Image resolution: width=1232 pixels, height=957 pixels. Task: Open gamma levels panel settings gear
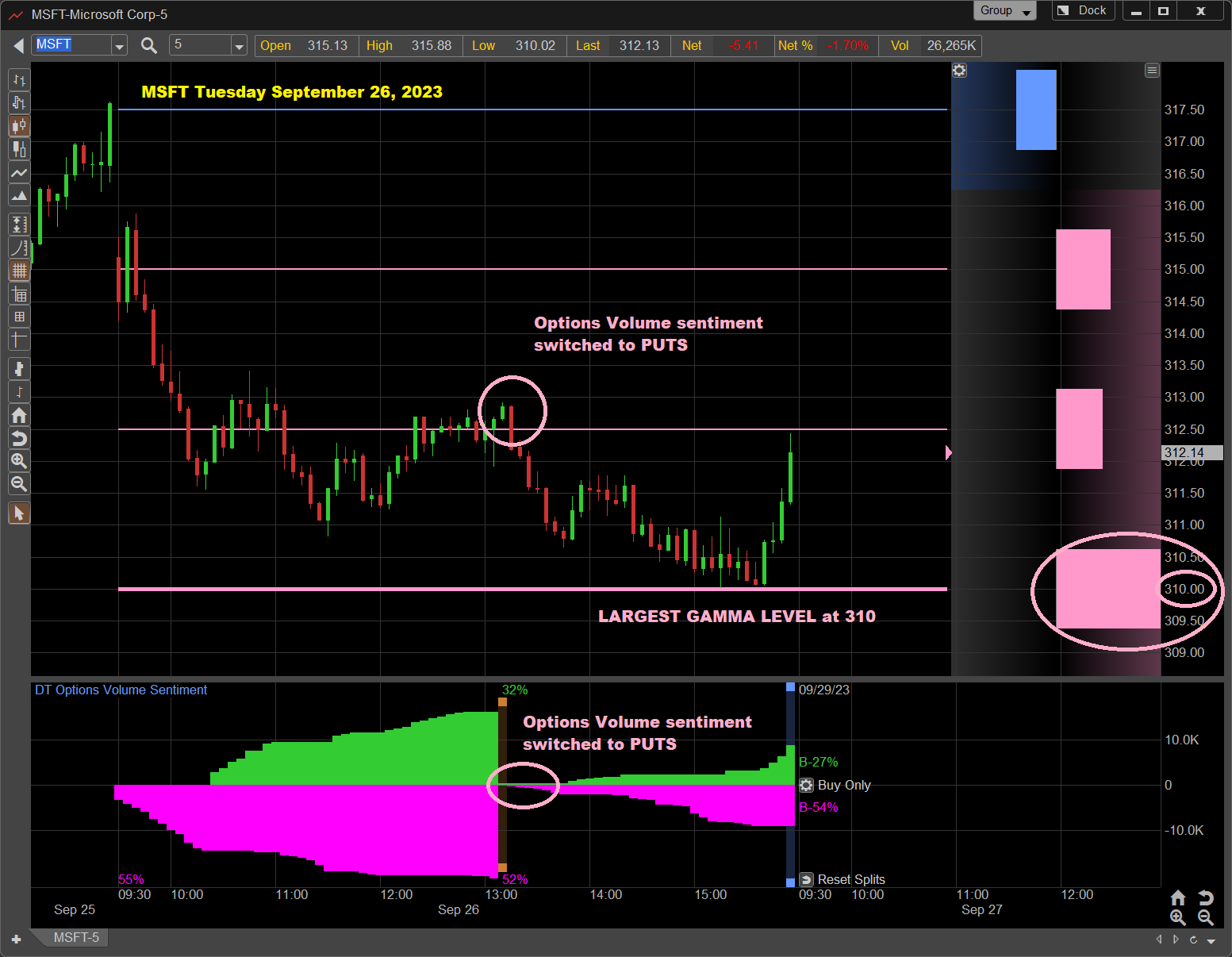pyautogui.click(x=959, y=71)
